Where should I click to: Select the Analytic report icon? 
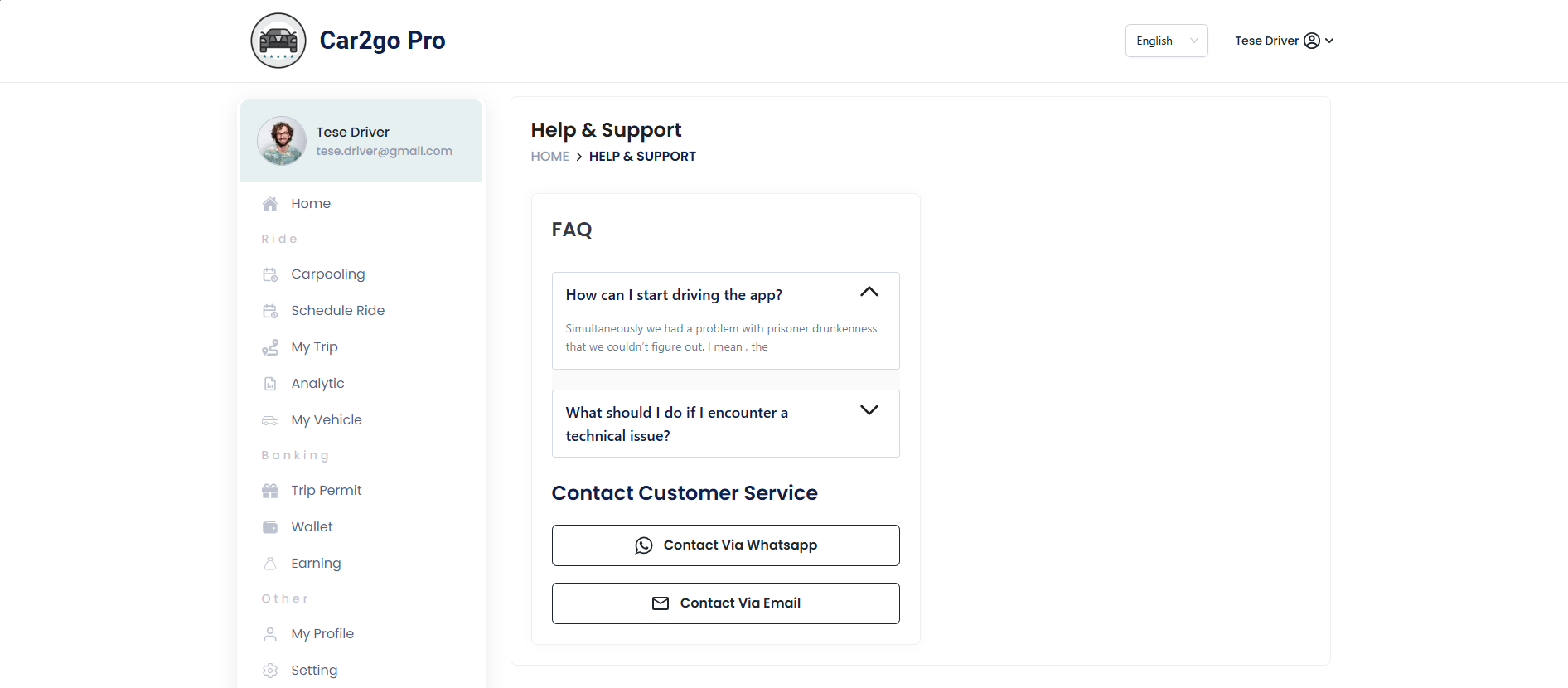(270, 384)
